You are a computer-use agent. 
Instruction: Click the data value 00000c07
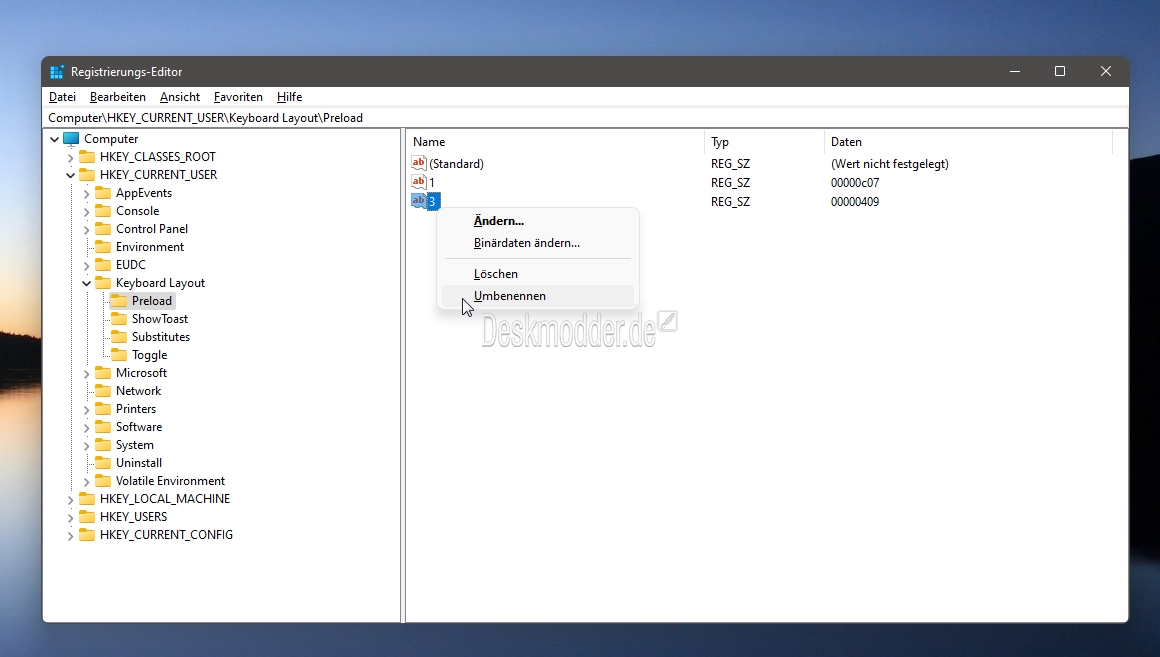(854, 183)
